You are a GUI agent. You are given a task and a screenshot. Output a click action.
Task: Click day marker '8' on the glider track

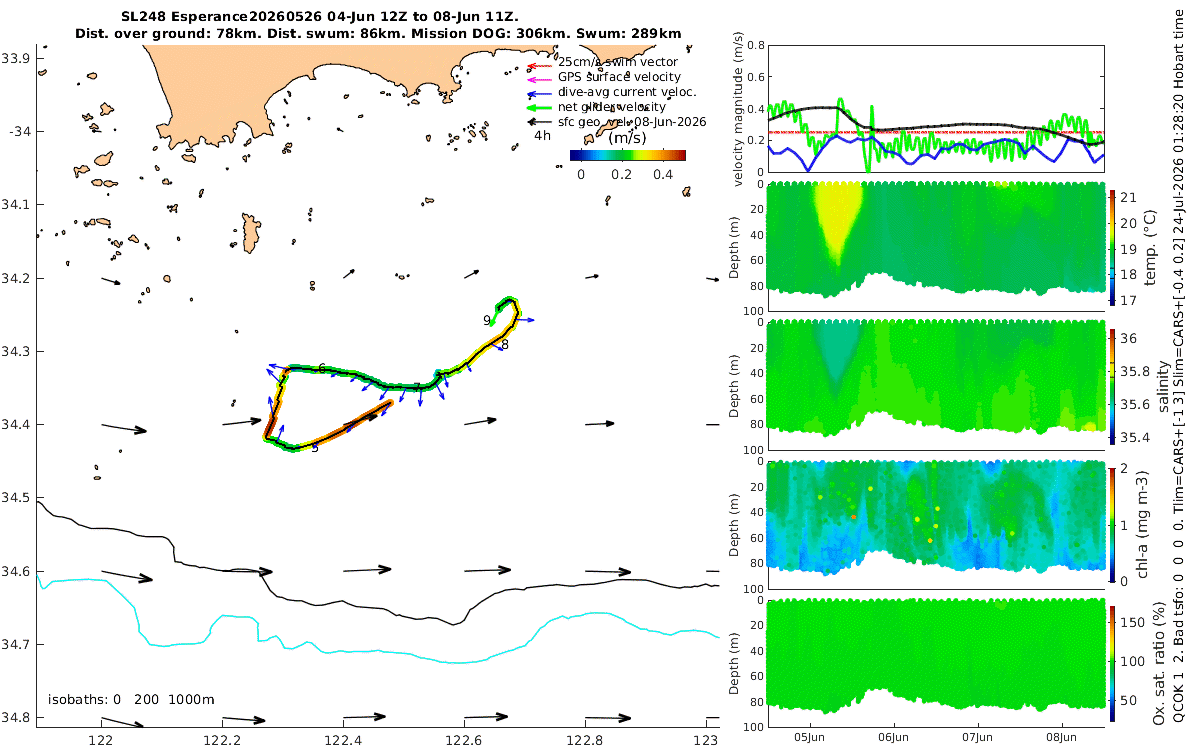click(x=505, y=344)
